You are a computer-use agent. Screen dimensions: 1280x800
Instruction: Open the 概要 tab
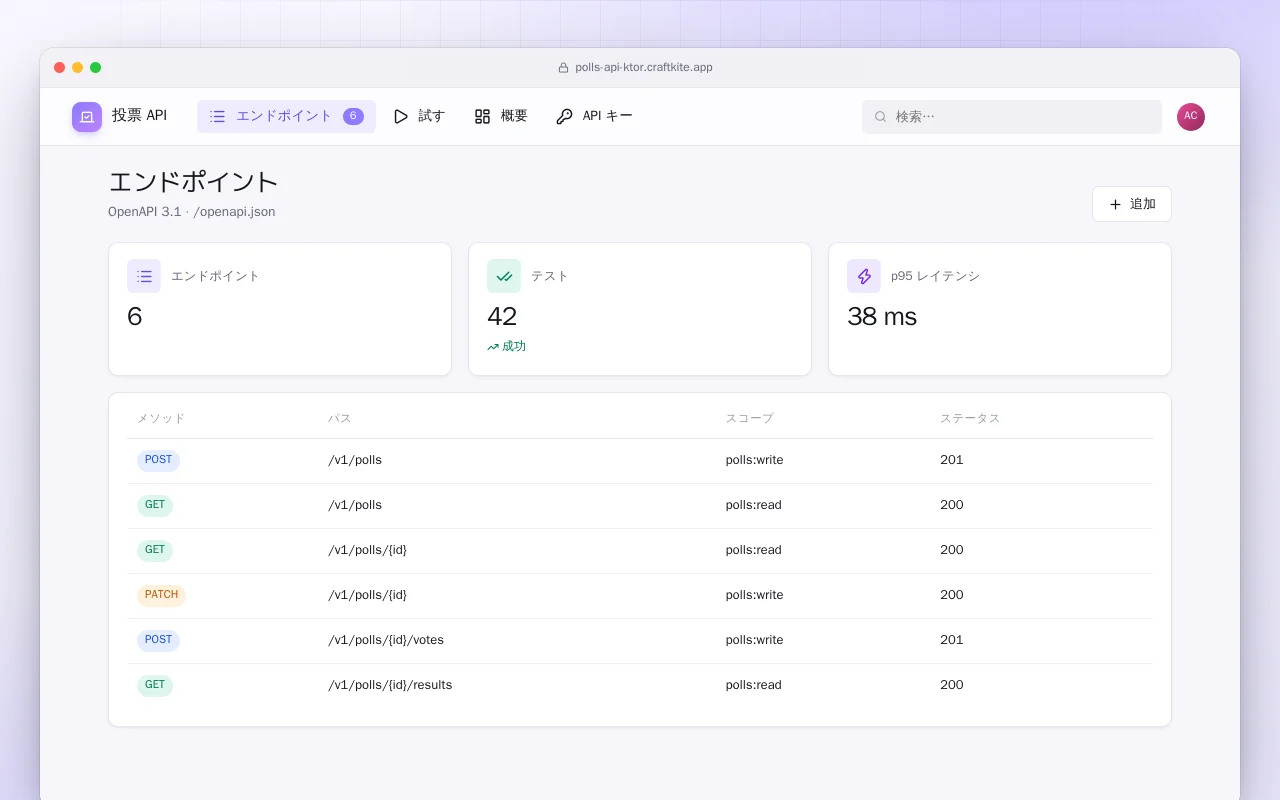point(501,116)
